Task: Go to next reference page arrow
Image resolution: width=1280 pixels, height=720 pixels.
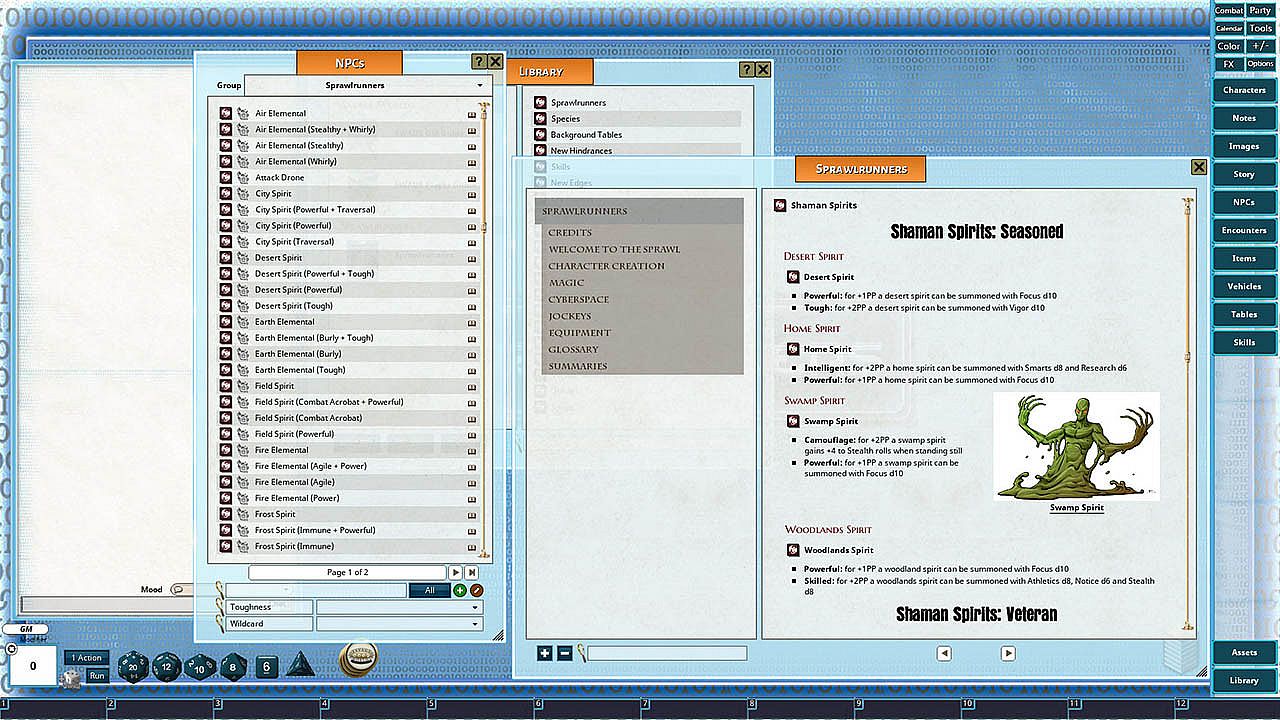Action: point(1008,653)
